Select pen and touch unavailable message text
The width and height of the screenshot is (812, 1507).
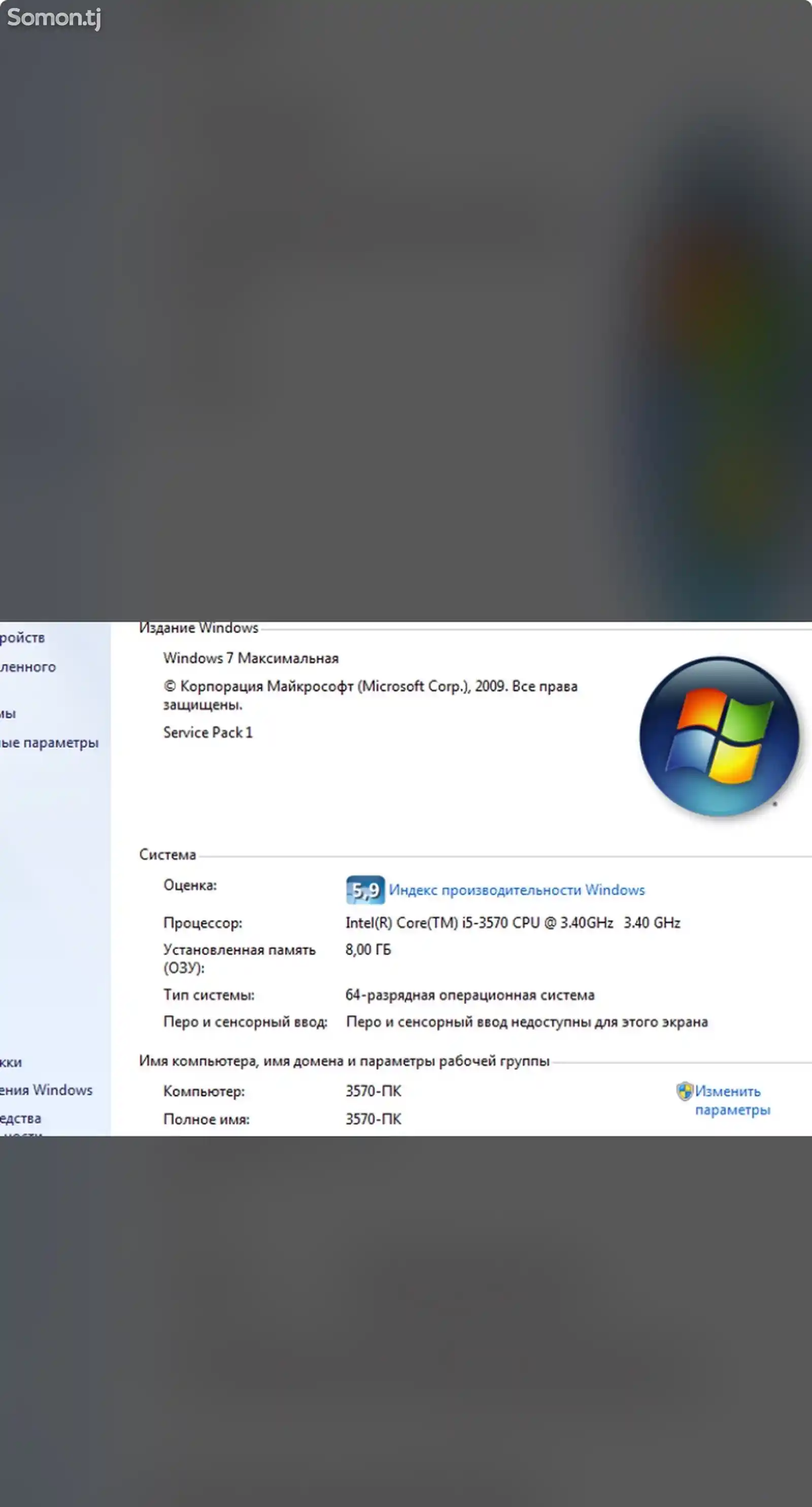pyautogui.click(x=527, y=1022)
